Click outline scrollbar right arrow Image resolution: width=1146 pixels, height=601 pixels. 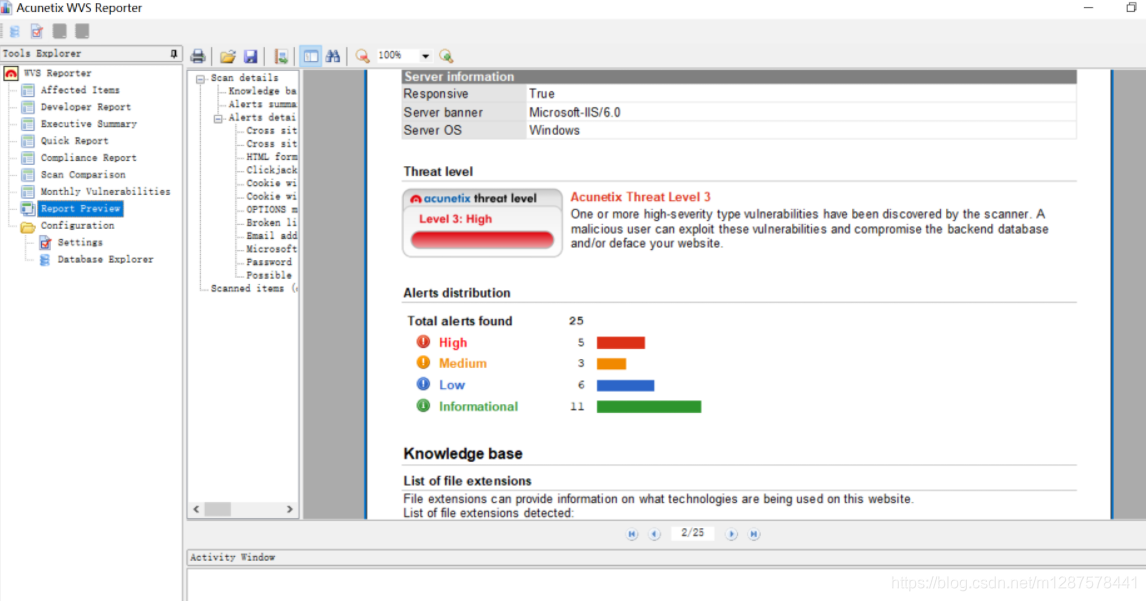tap(289, 509)
